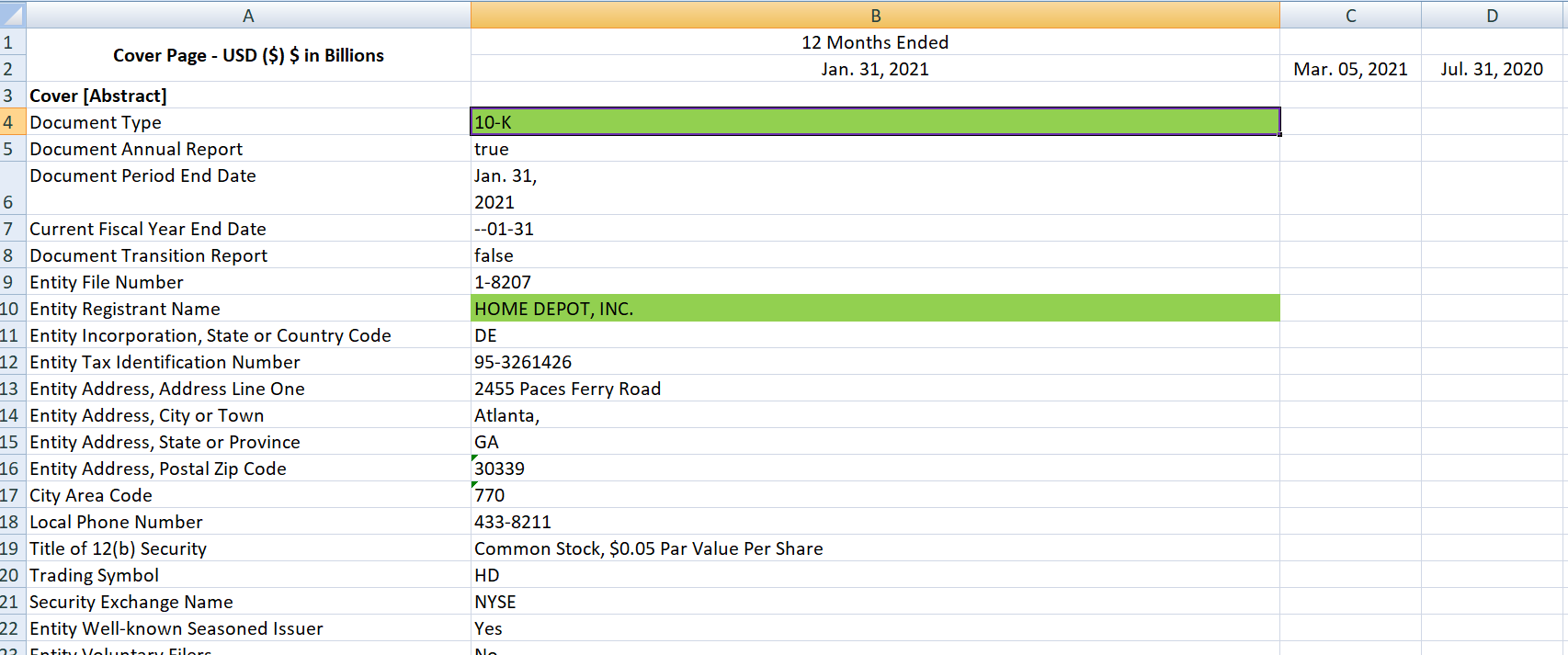Select column A header

click(248, 15)
